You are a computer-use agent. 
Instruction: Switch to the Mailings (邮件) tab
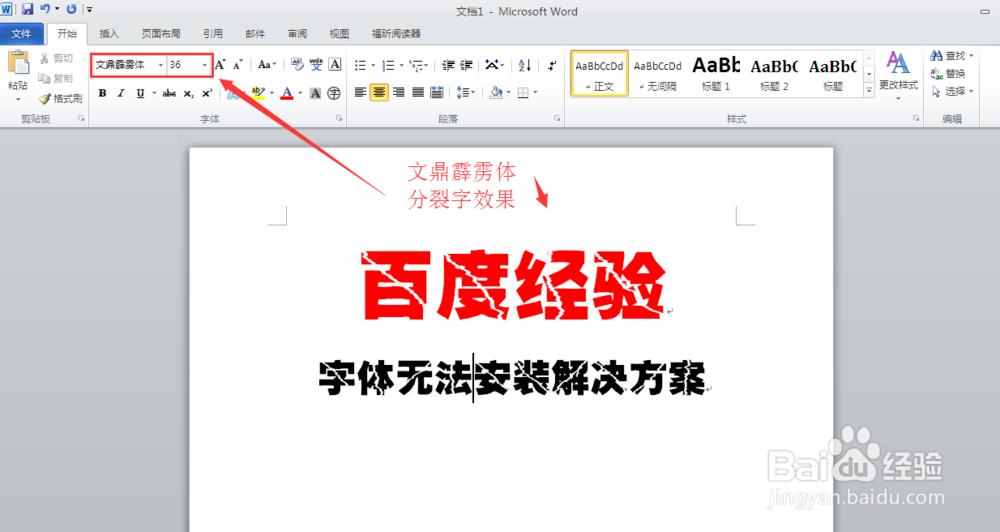coord(255,34)
